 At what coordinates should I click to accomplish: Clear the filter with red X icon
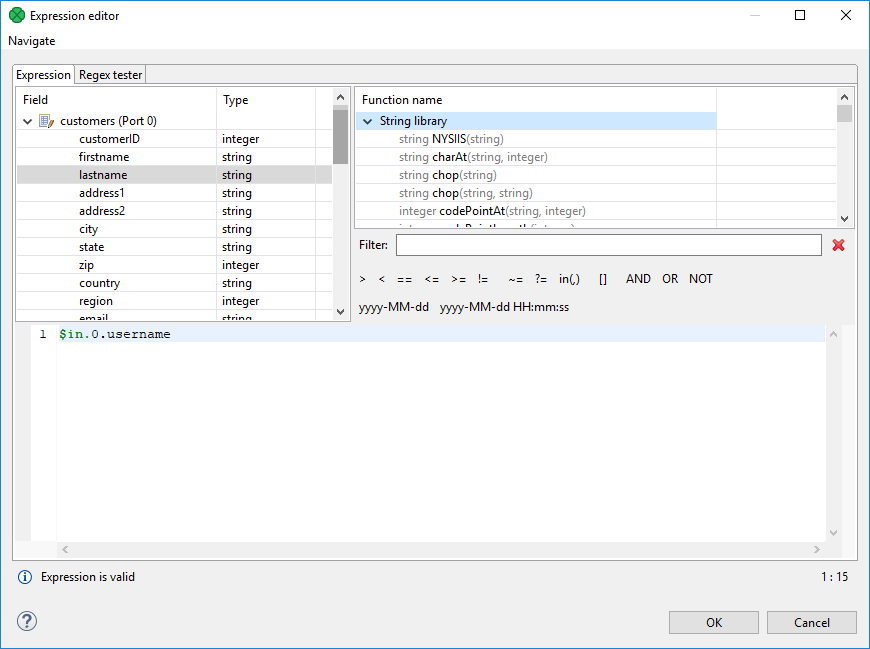[x=838, y=245]
